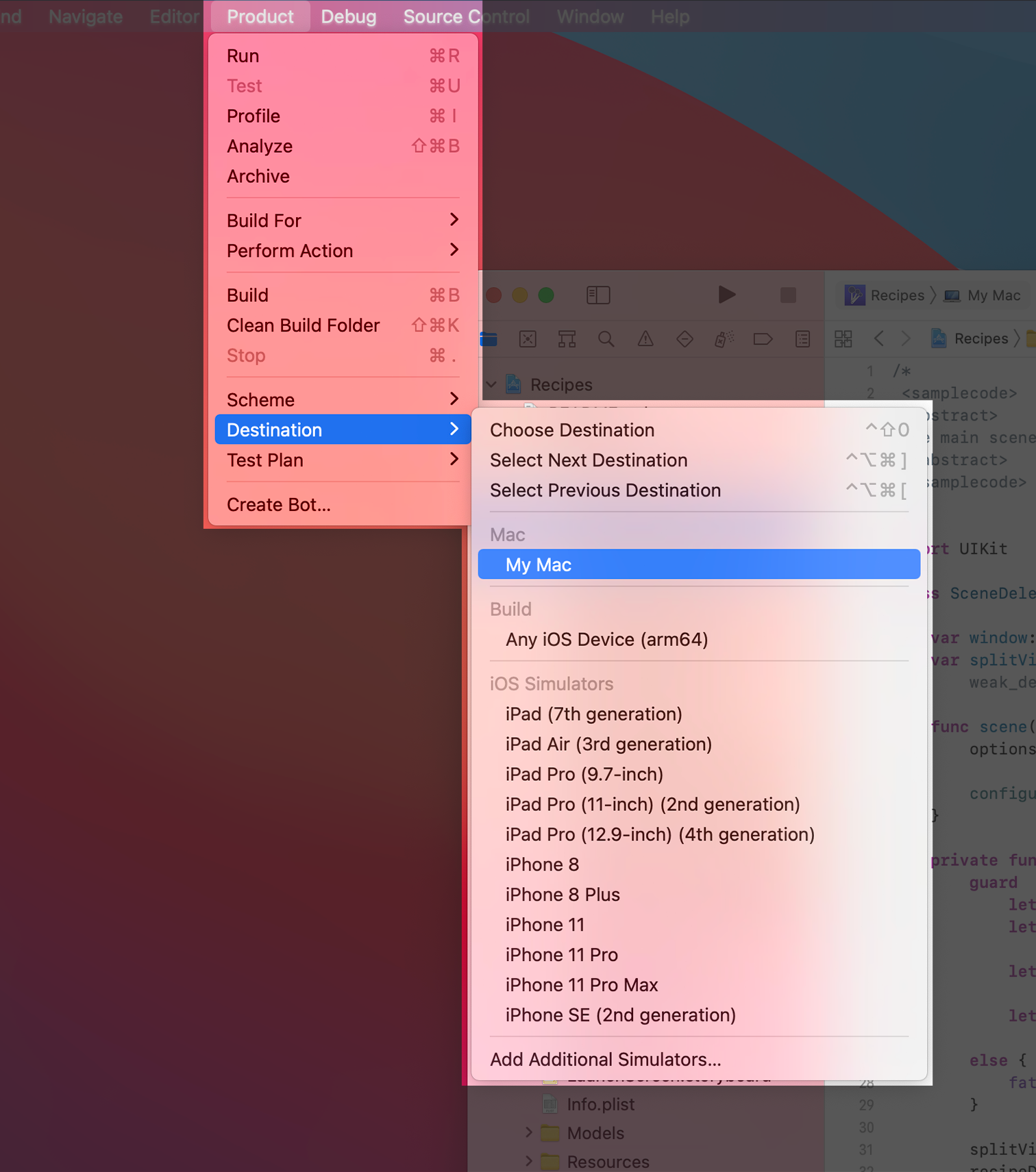Select iPhone 11 Pro Max simulator
1036x1172 pixels.
pyautogui.click(x=699, y=986)
